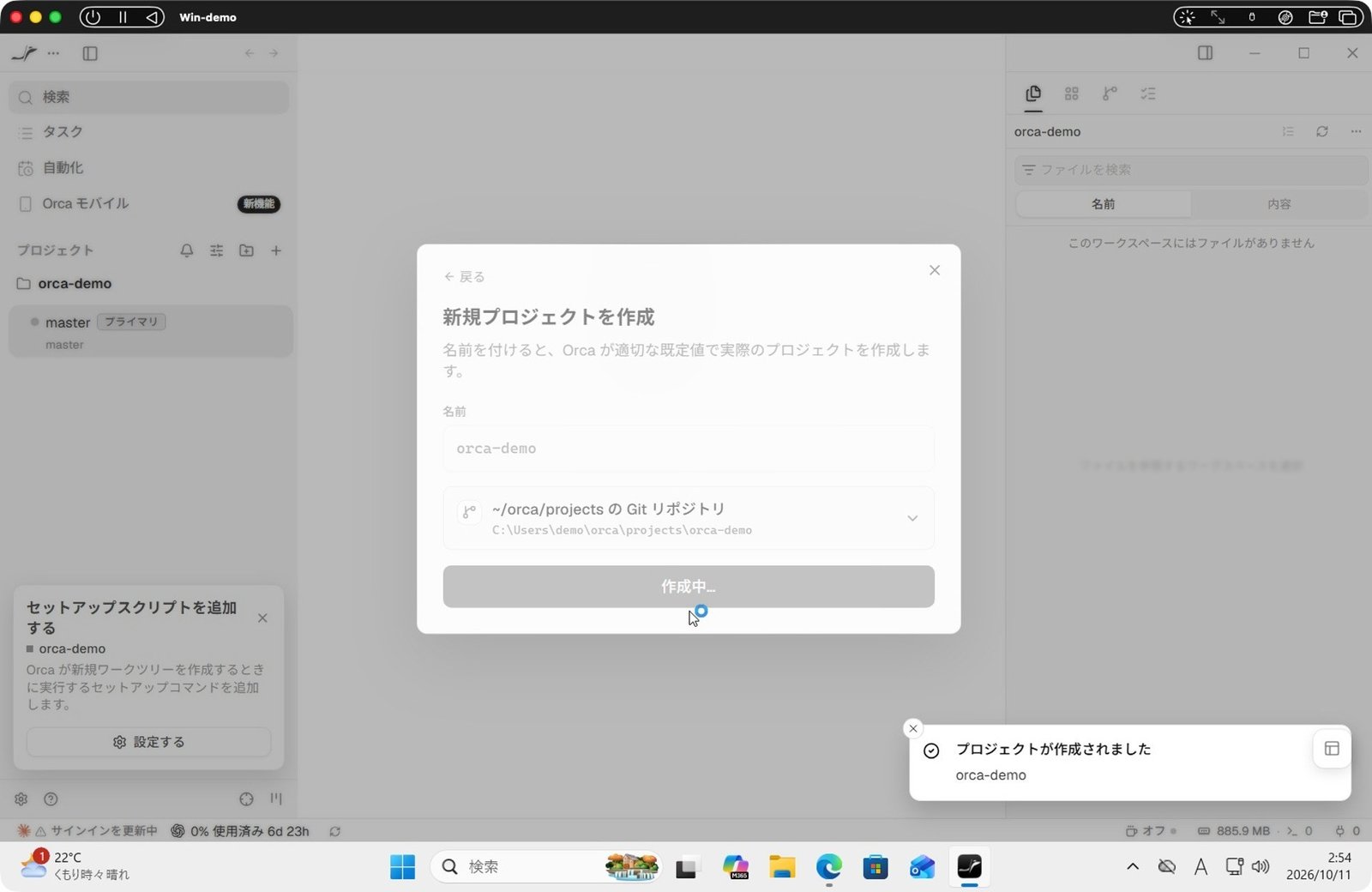Image resolution: width=1372 pixels, height=892 pixels.
Task: Click the vertical bars icon at sidebar bottom
Action: (x=276, y=799)
